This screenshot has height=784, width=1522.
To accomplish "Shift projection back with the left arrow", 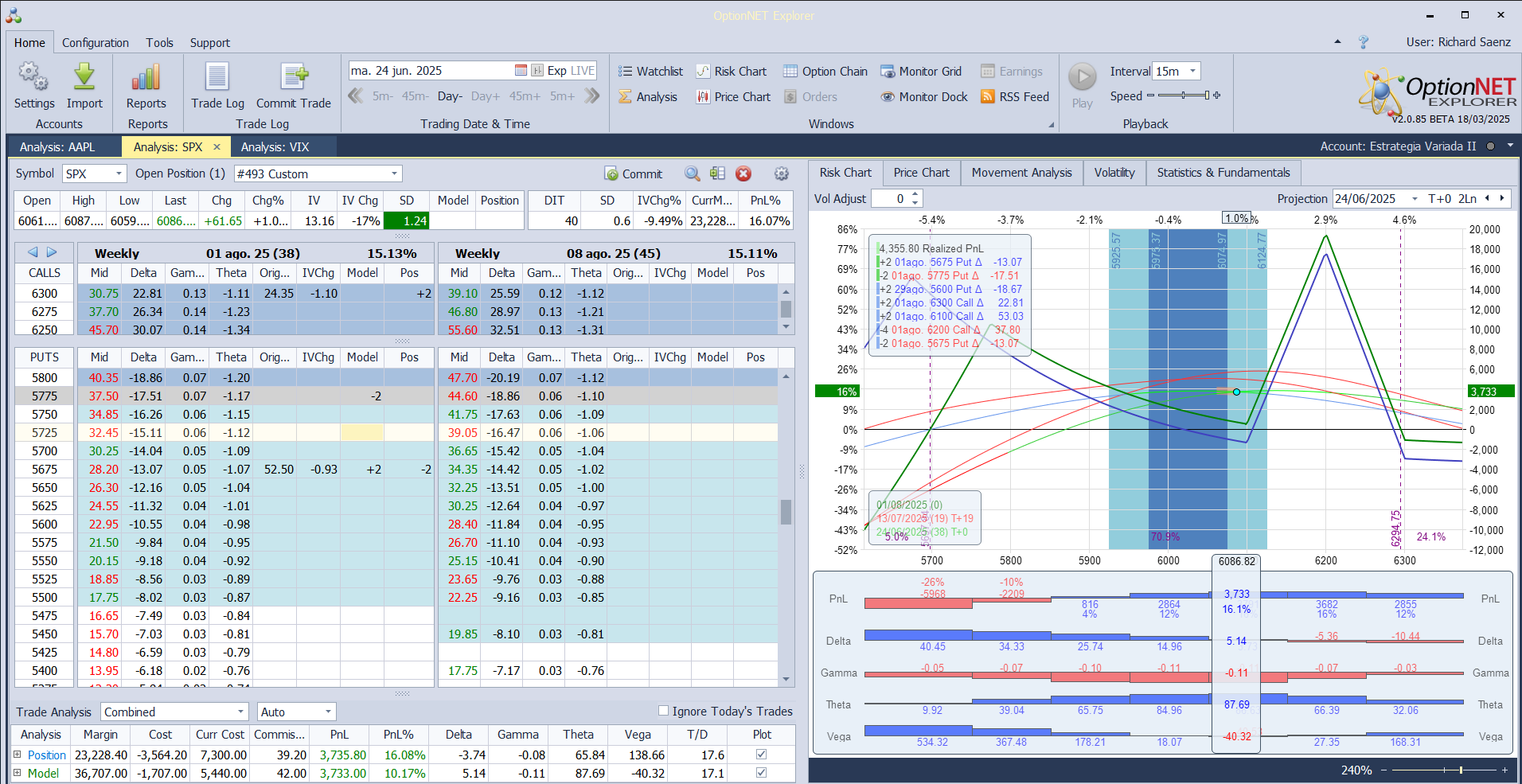I will [1487, 198].
